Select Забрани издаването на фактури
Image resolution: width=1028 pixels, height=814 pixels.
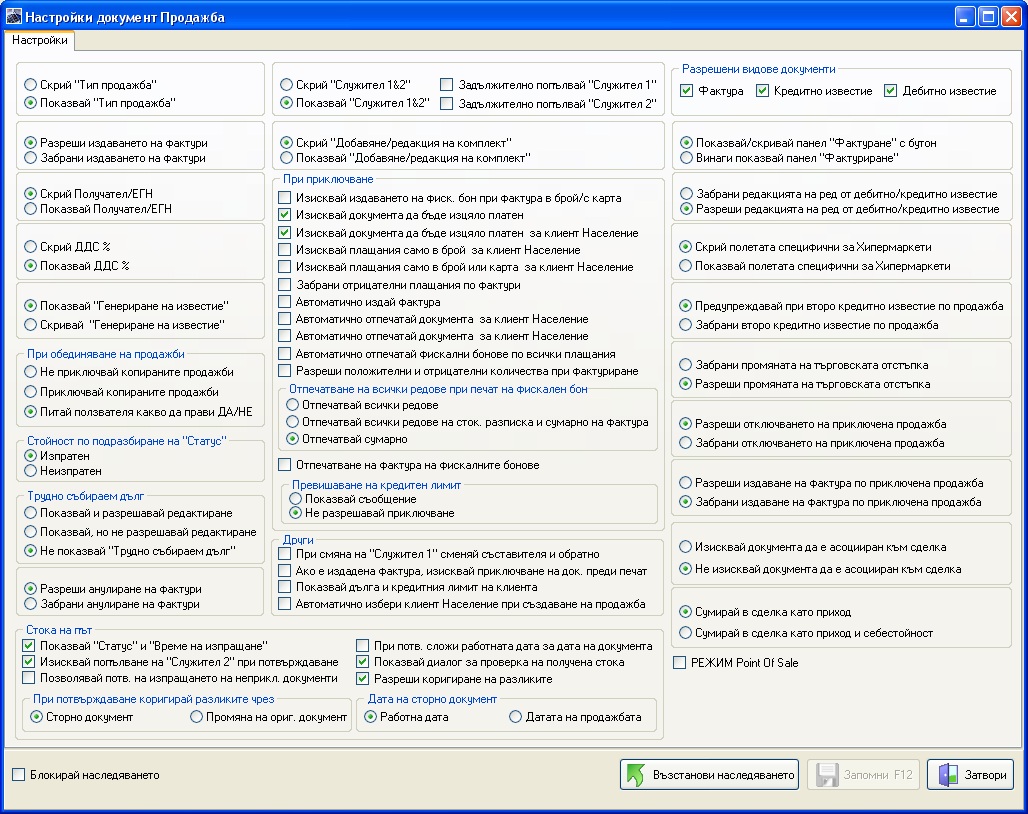30,158
